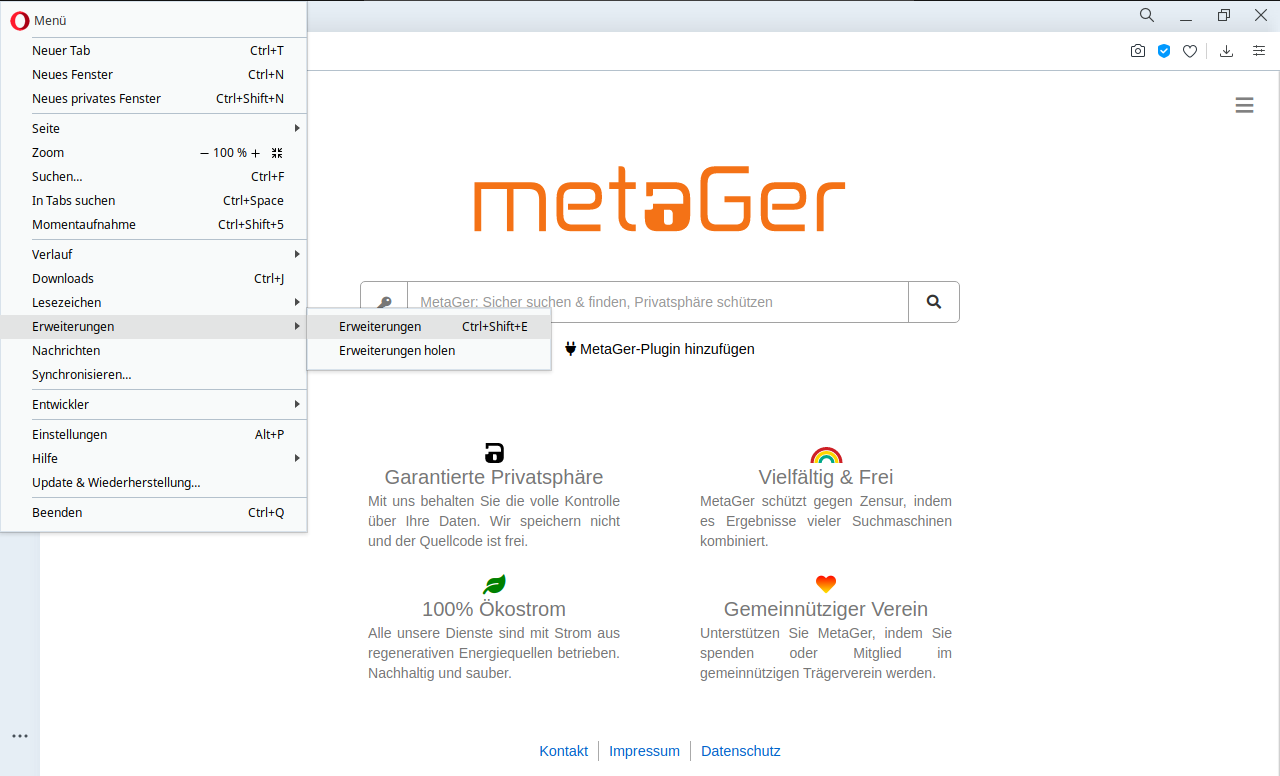The height and width of the screenshot is (776, 1280).
Task: Click the padlock icon above Garantierte Privatsphäre
Action: tap(494, 452)
